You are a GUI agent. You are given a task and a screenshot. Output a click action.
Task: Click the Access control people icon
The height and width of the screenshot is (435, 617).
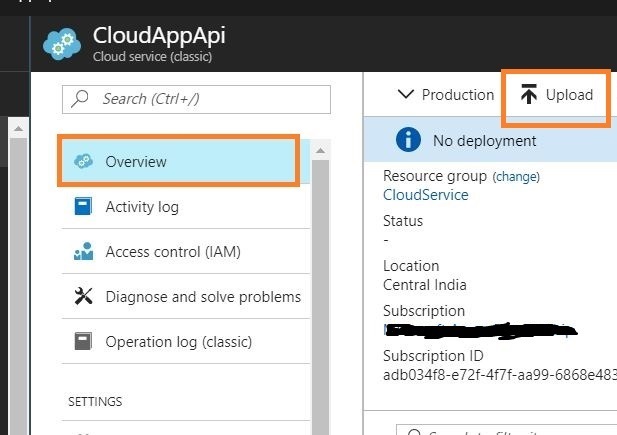coord(84,252)
